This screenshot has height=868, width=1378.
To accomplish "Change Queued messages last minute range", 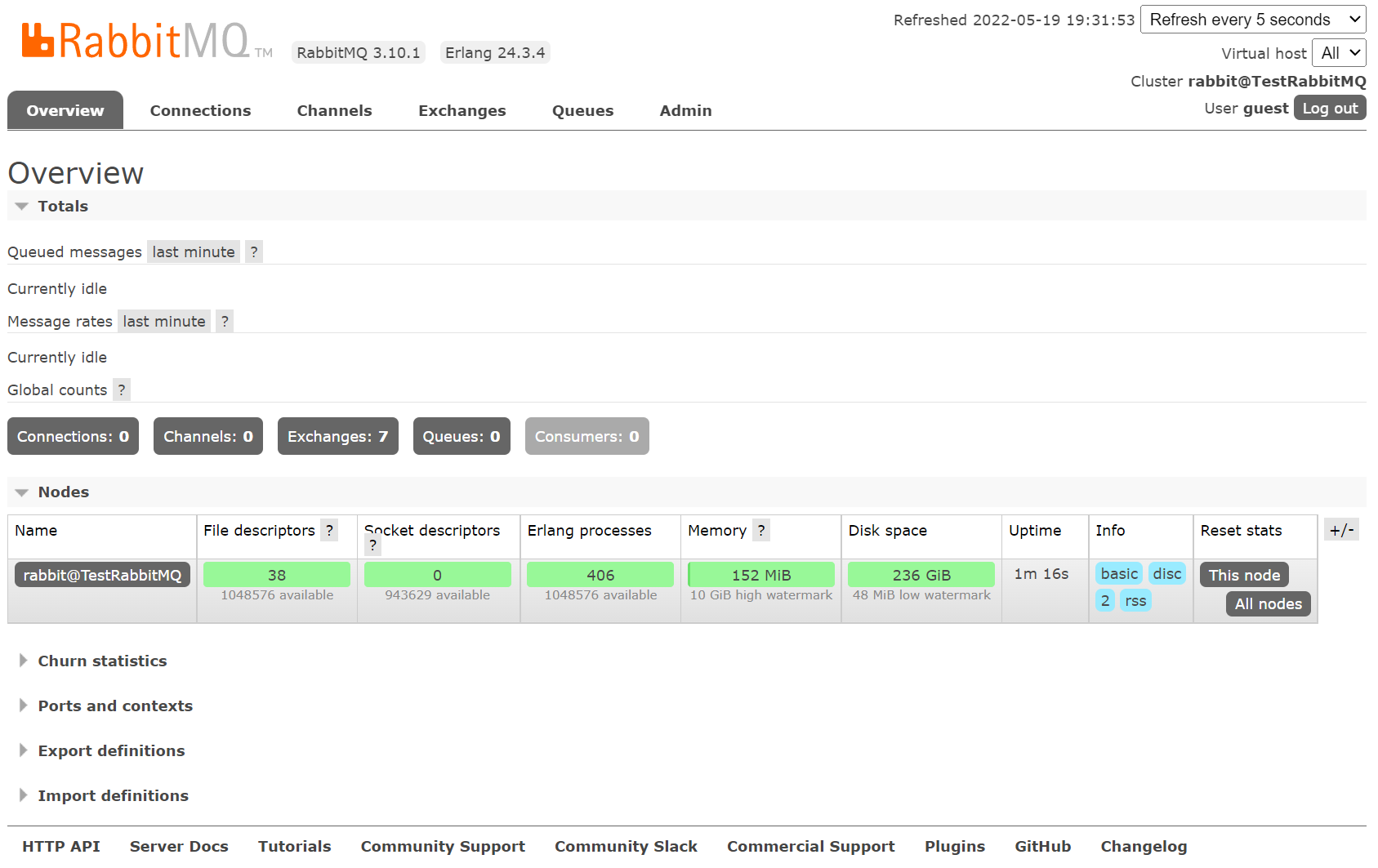I will pos(194,252).
